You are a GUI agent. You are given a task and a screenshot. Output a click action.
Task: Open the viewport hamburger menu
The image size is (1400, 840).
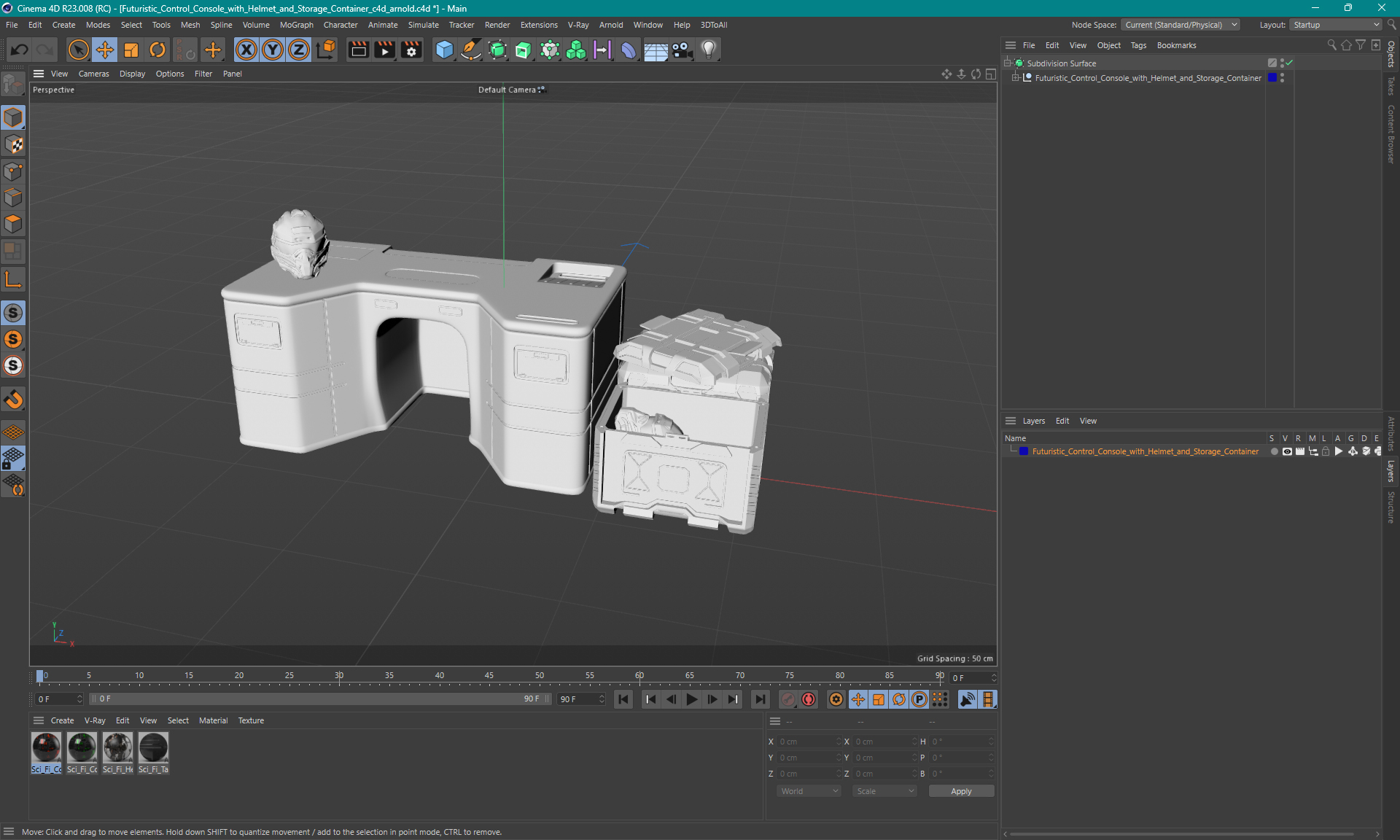(39, 74)
